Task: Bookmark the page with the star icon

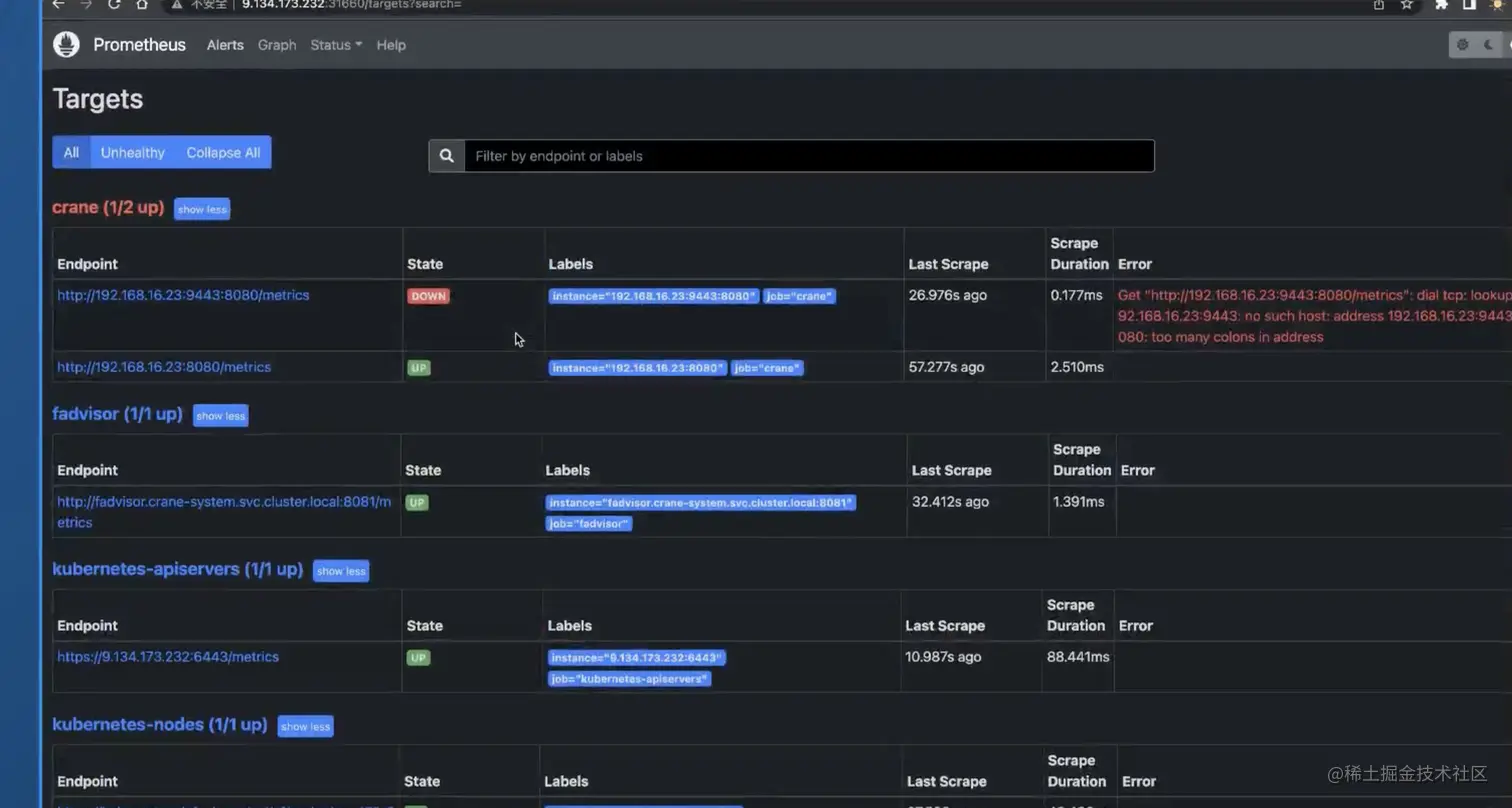Action: pos(1407,4)
